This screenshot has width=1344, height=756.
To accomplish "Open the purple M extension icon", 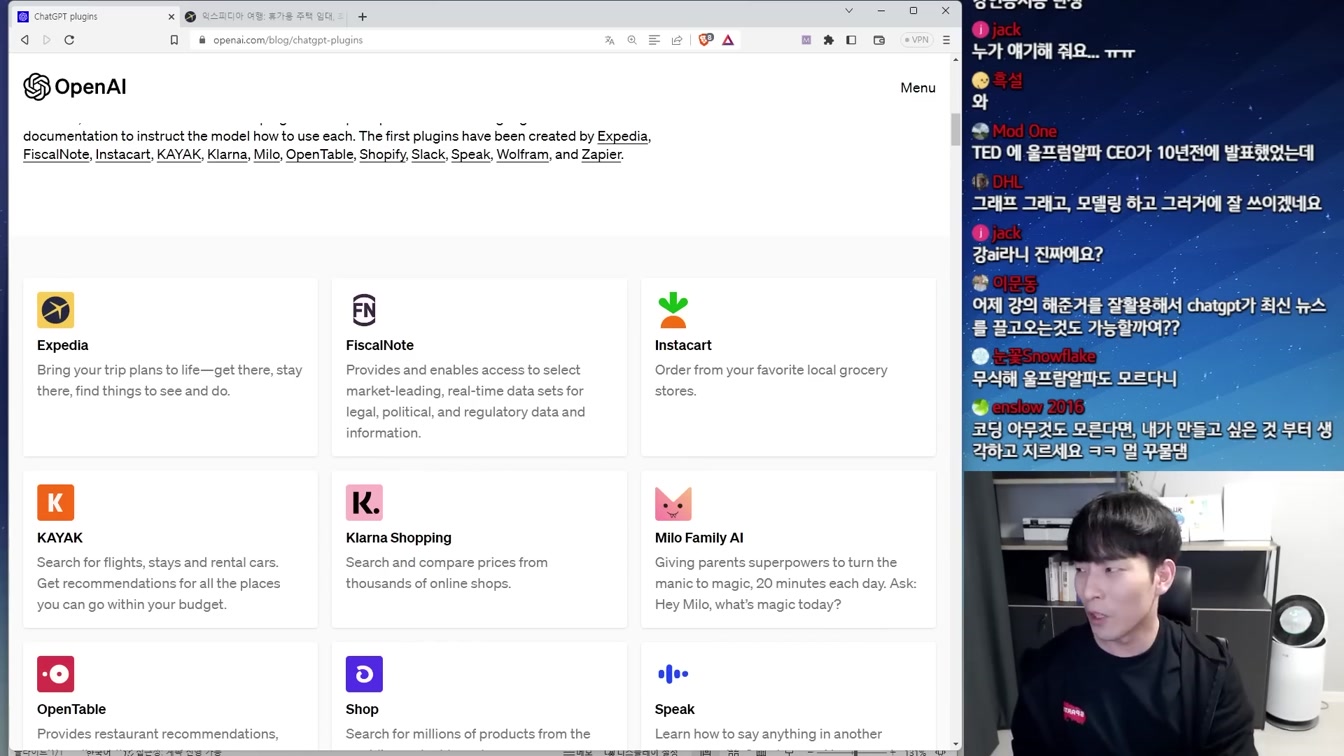I will coord(806,40).
